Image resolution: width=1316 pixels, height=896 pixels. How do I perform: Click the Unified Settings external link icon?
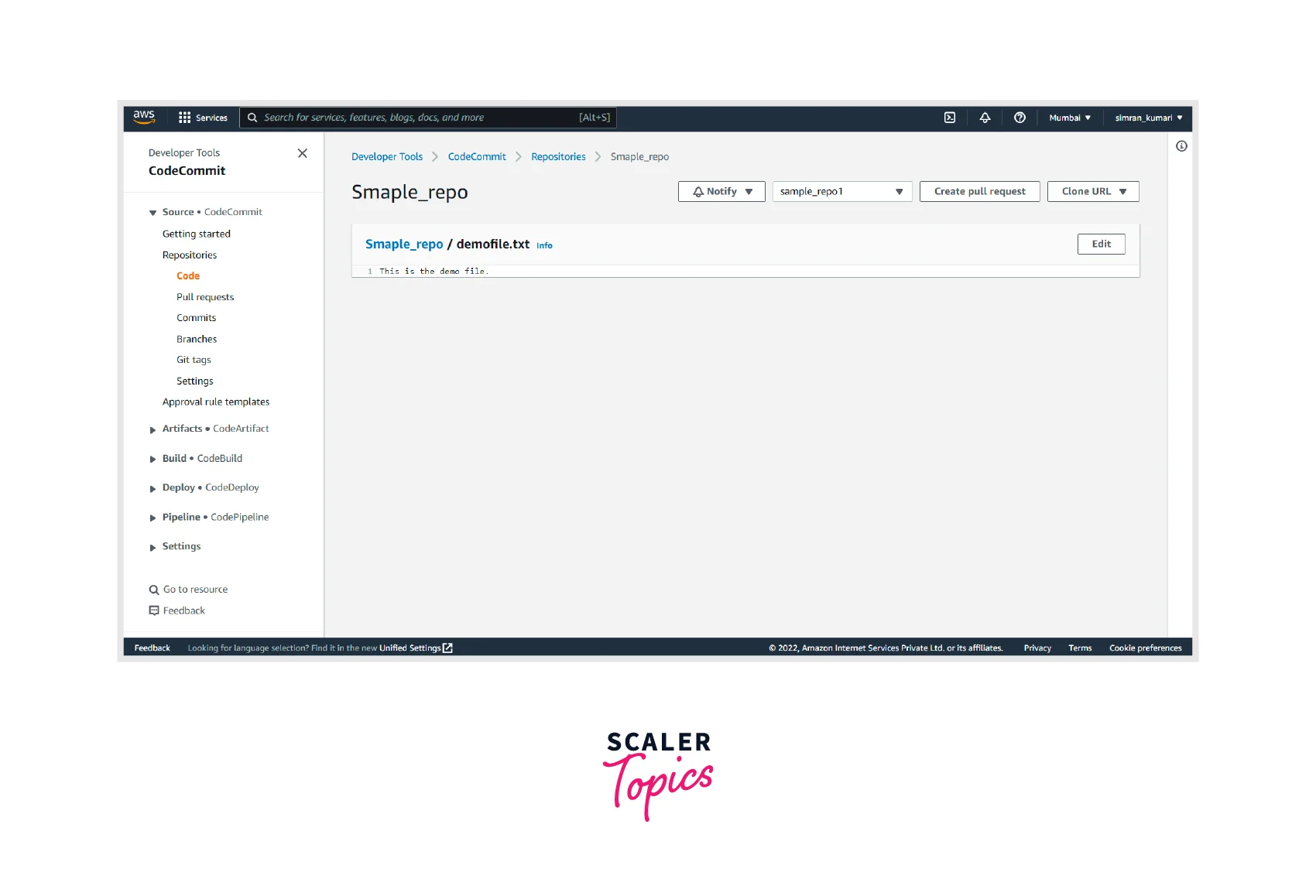pyautogui.click(x=447, y=648)
